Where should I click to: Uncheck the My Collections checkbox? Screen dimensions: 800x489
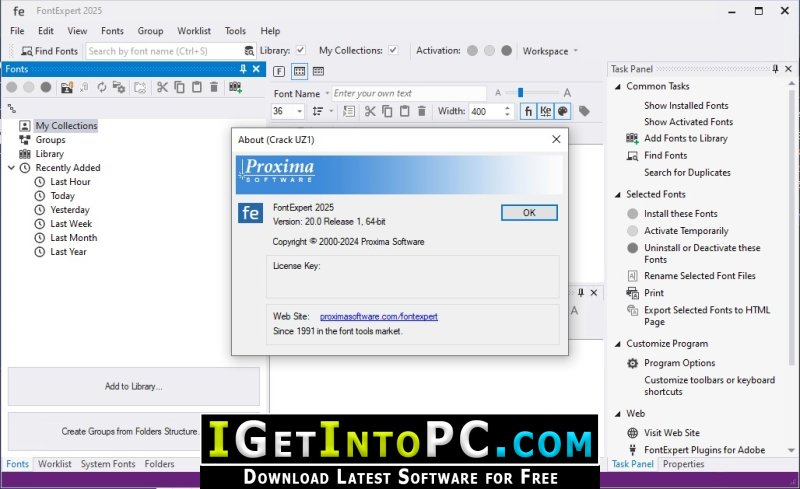tap(393, 50)
